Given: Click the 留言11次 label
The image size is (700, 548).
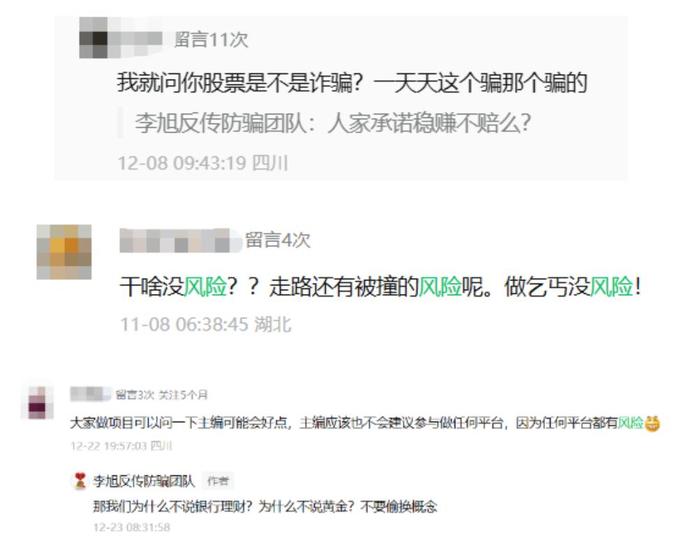Looking at the screenshot, I should coord(211,40).
